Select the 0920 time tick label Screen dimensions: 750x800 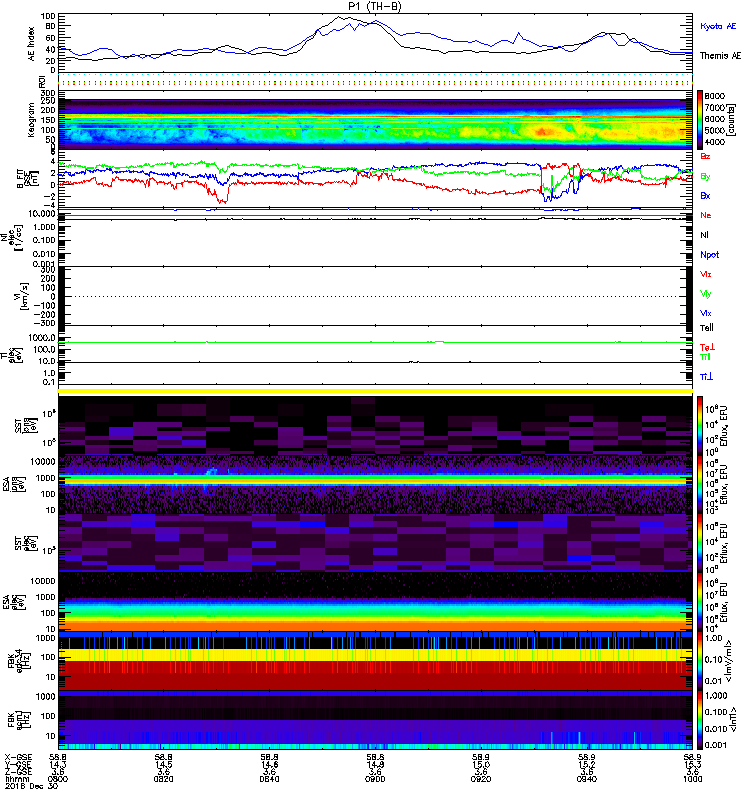[481, 779]
